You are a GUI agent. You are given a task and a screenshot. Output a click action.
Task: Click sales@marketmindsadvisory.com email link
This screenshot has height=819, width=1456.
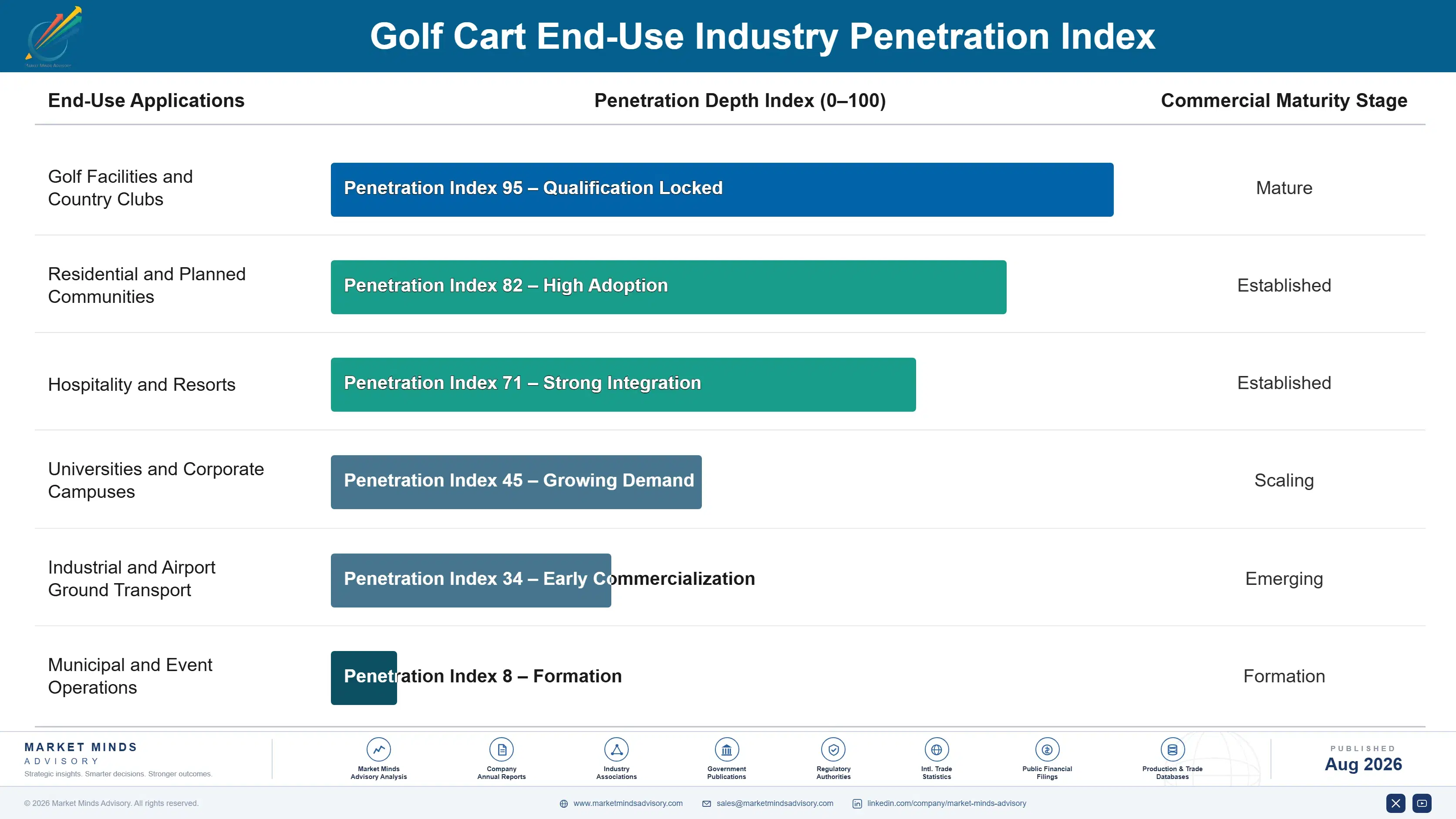coord(775,803)
